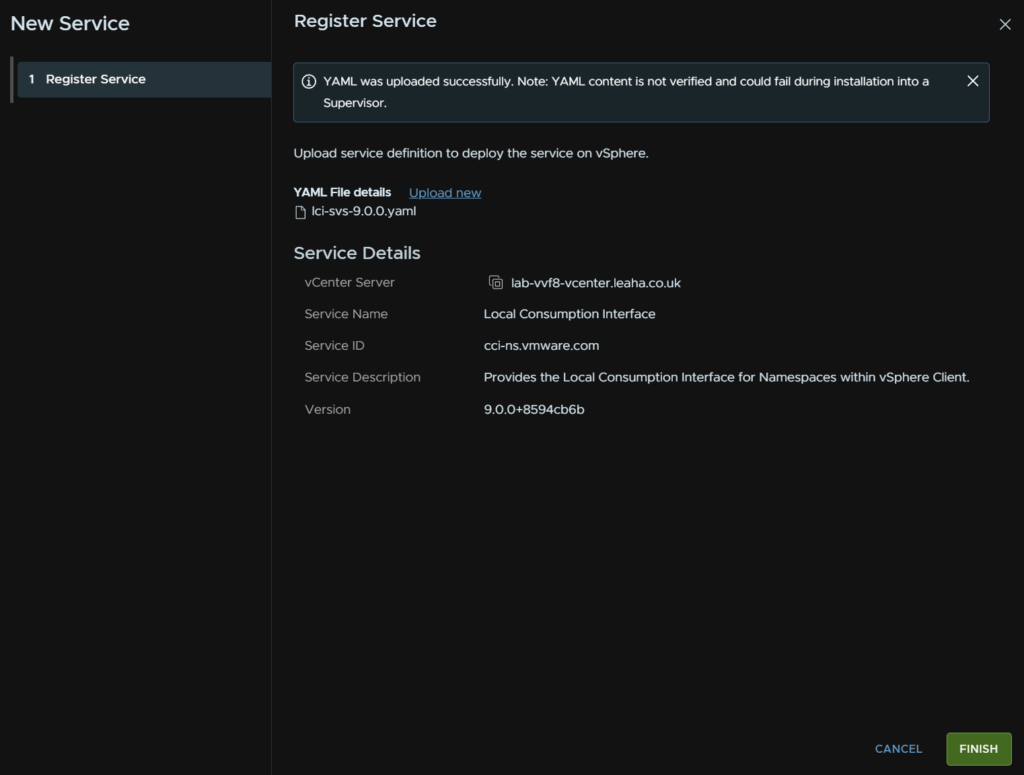Click the vCenter Server icon beside the hostname
The width and height of the screenshot is (1024, 775).
coord(496,283)
